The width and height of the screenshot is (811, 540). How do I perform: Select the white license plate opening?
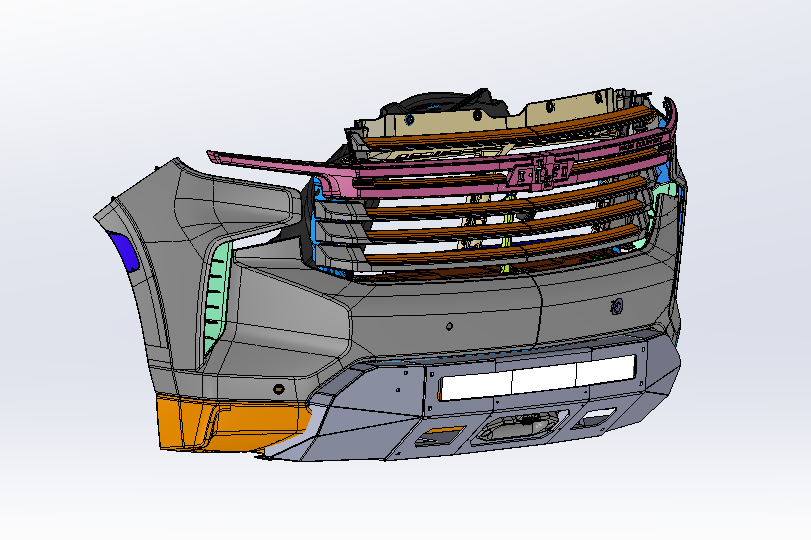(x=538, y=378)
